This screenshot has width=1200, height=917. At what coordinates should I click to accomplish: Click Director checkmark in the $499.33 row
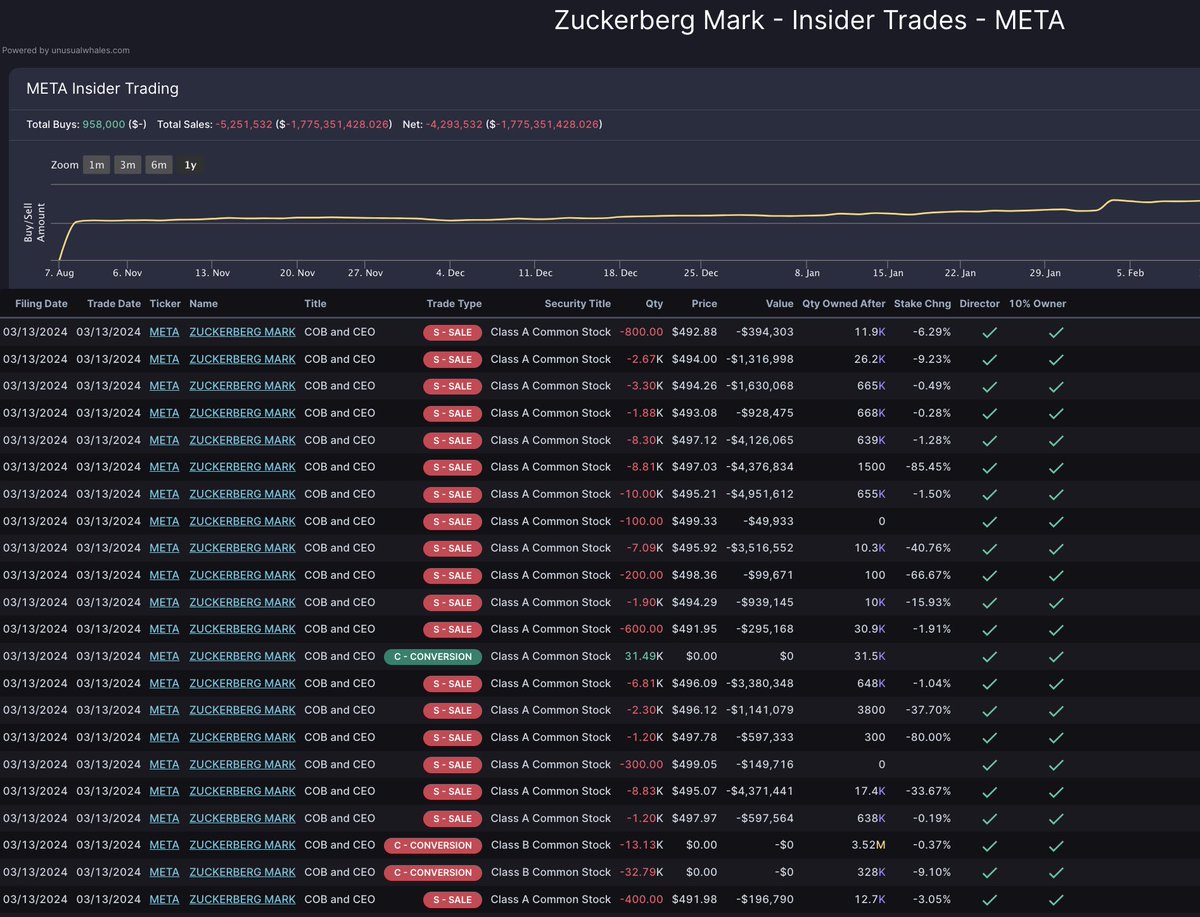click(989, 521)
